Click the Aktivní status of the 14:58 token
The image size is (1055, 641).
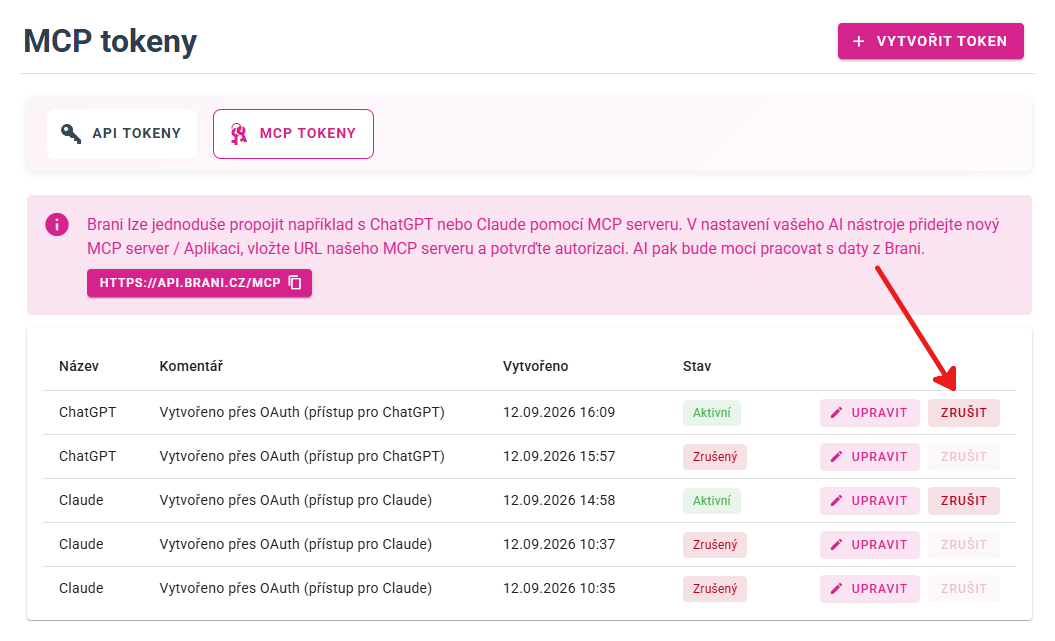(712, 500)
